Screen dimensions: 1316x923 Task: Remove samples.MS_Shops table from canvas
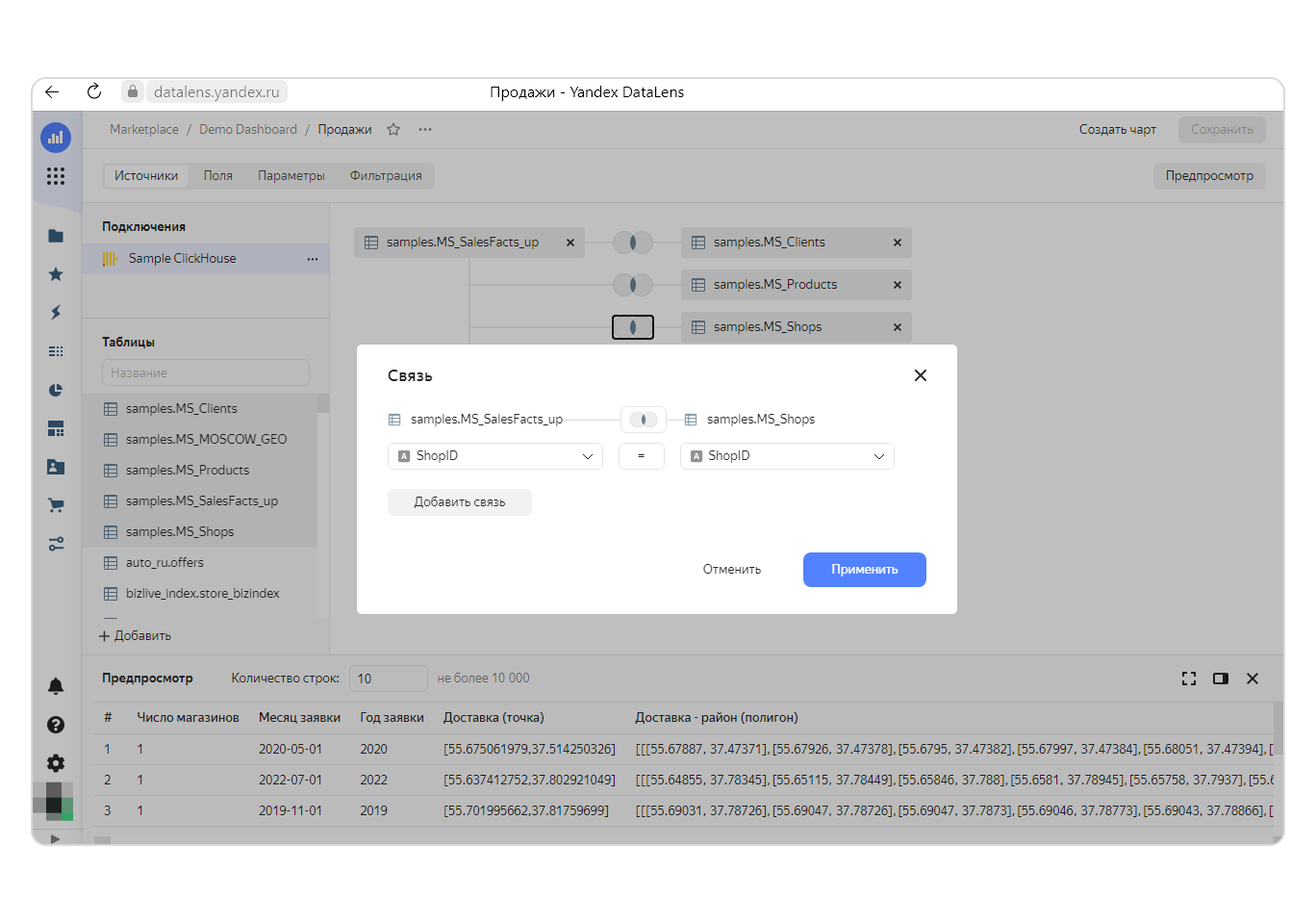coord(898,327)
